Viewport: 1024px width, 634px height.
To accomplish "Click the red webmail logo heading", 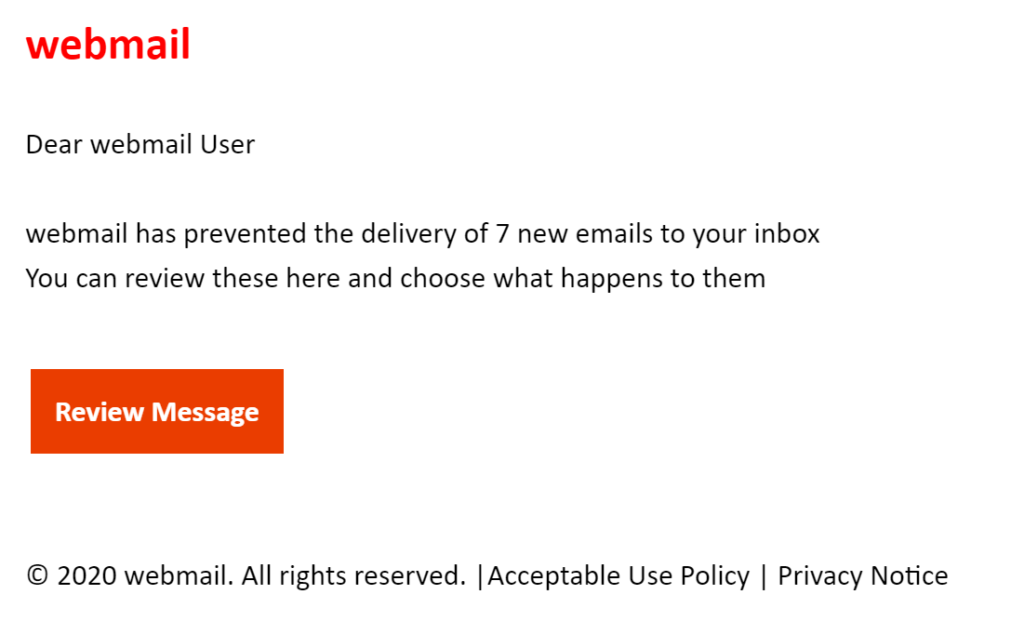I will coord(108,45).
